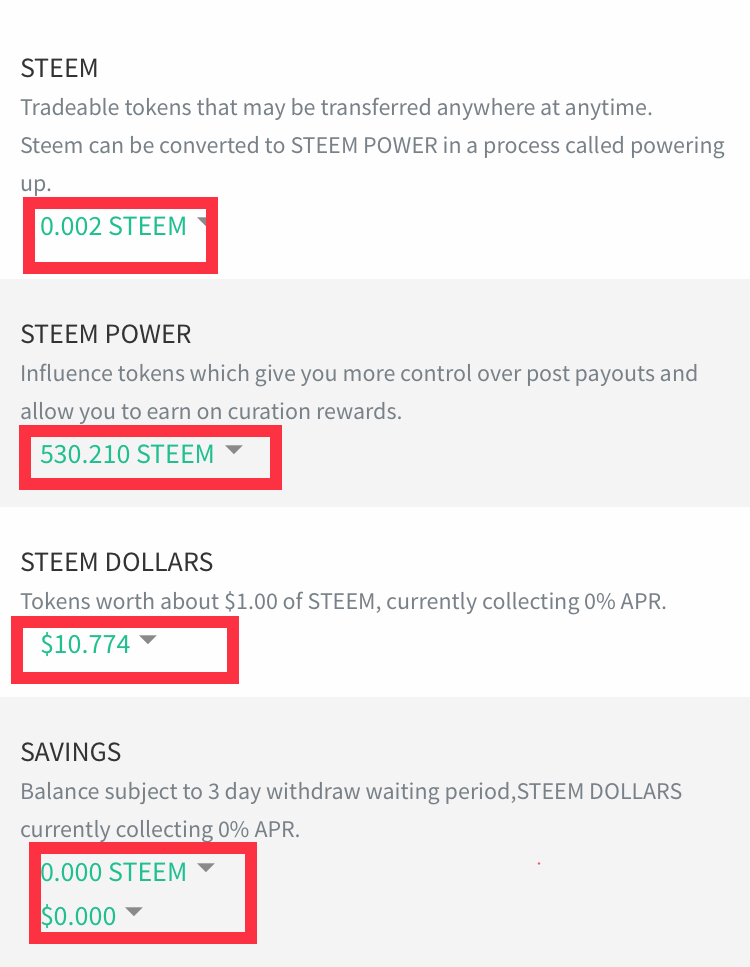Click the STEEM section heading
The height and width of the screenshot is (967, 750).
coord(59,68)
